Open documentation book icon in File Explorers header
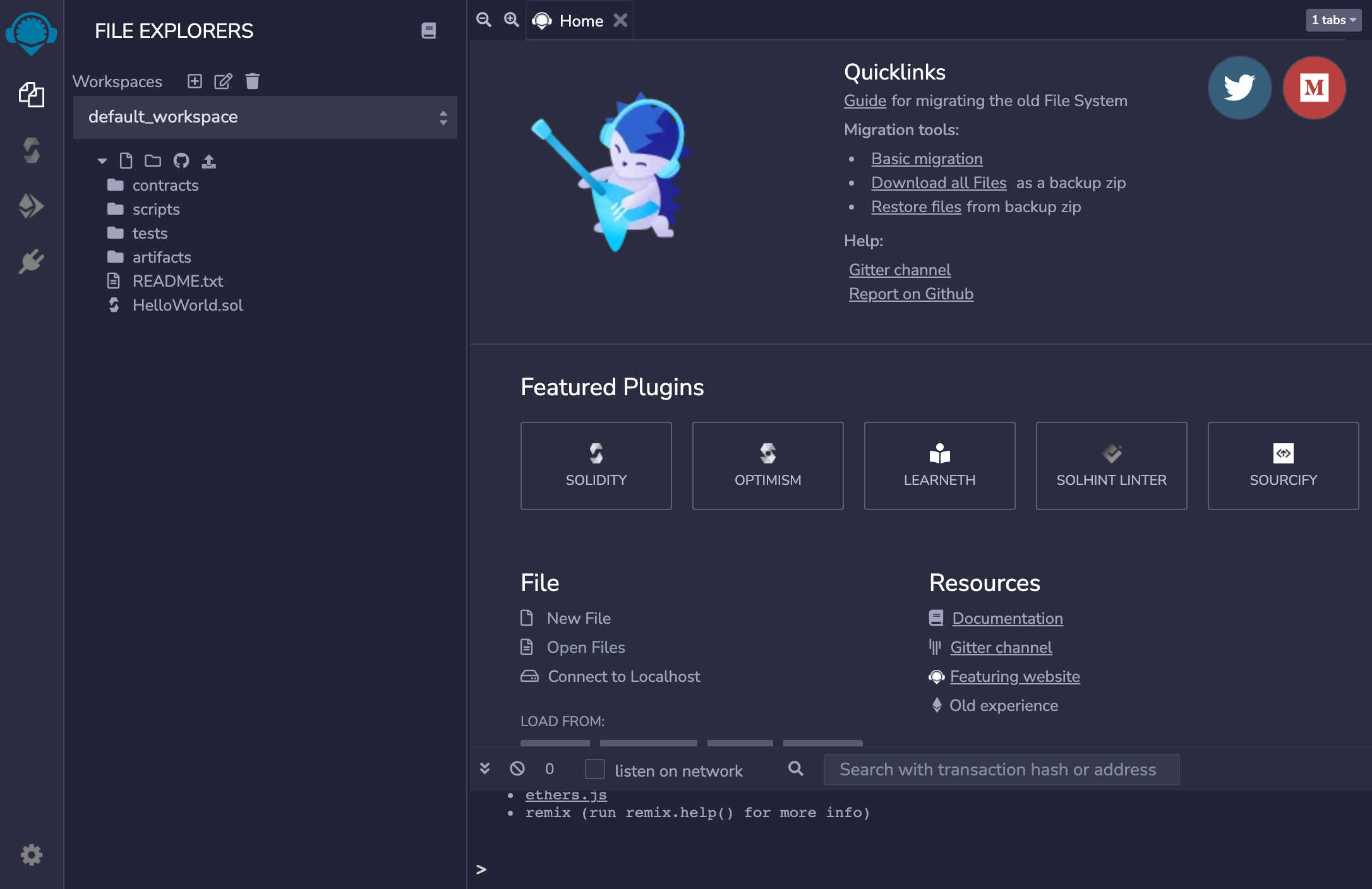 point(428,30)
